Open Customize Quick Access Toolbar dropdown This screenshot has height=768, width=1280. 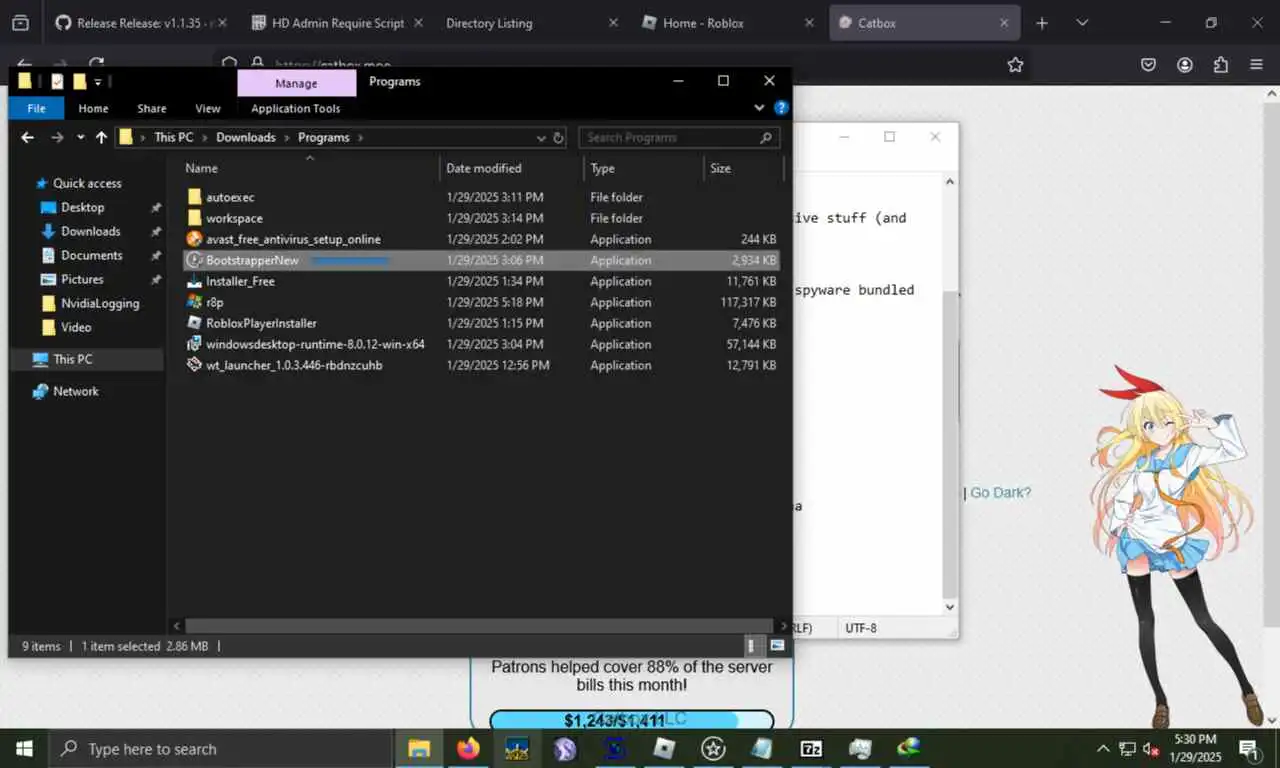tap(98, 82)
